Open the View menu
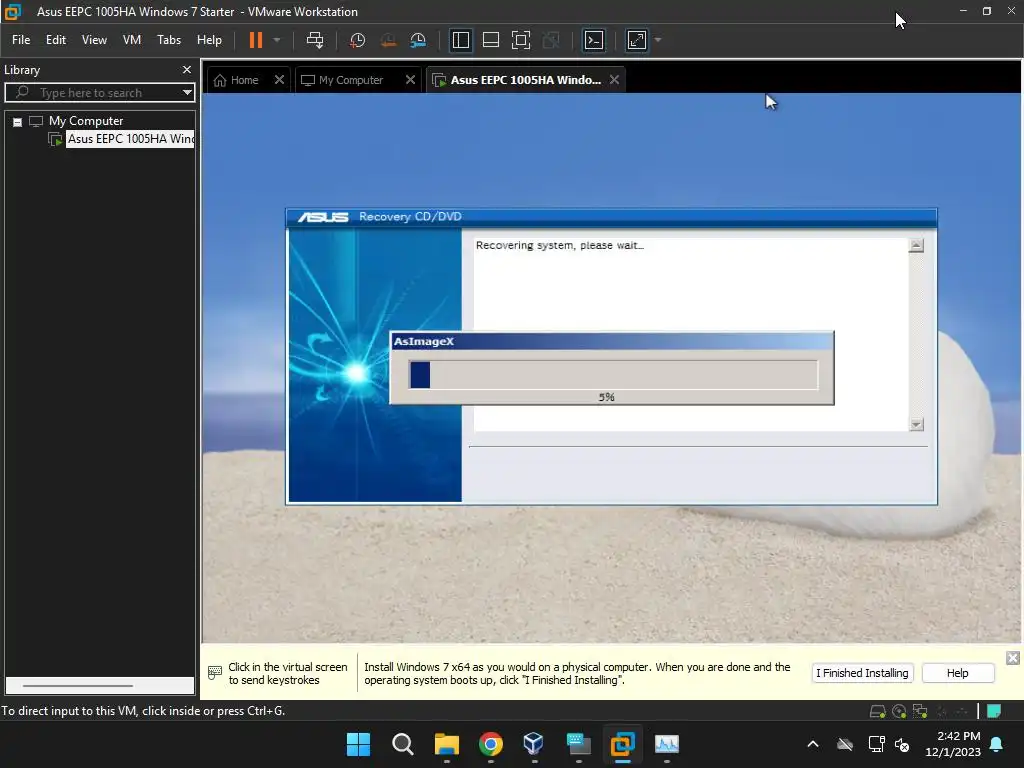Image resolution: width=1024 pixels, height=768 pixels. pyautogui.click(x=94, y=40)
